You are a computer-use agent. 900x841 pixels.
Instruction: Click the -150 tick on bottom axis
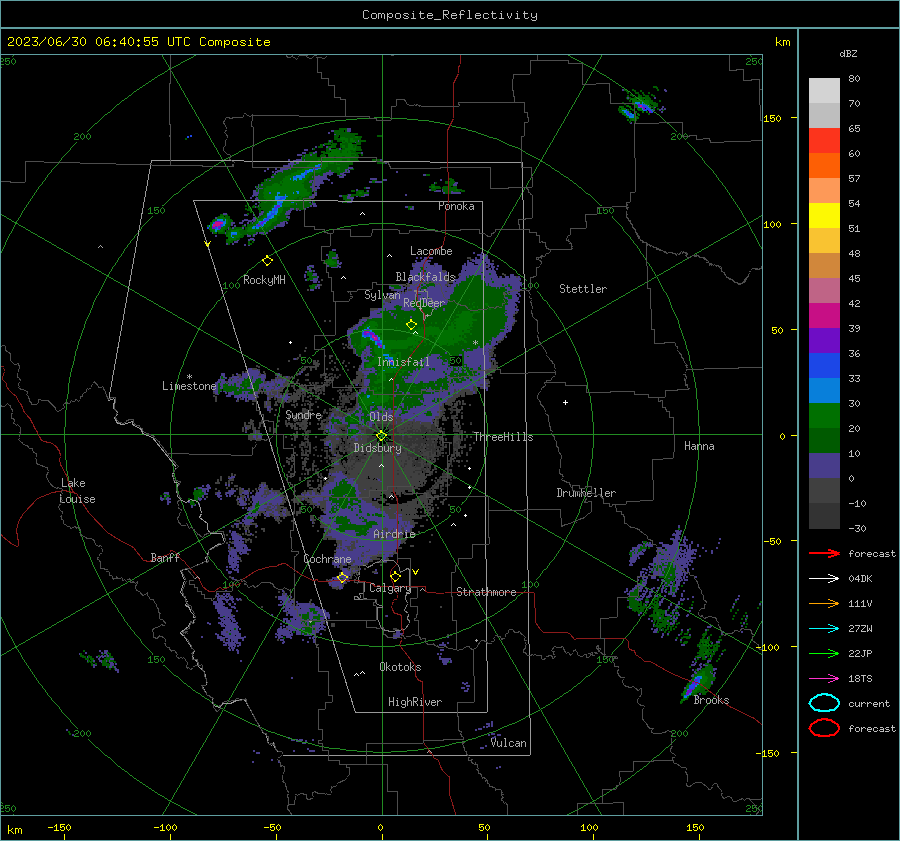(59, 827)
